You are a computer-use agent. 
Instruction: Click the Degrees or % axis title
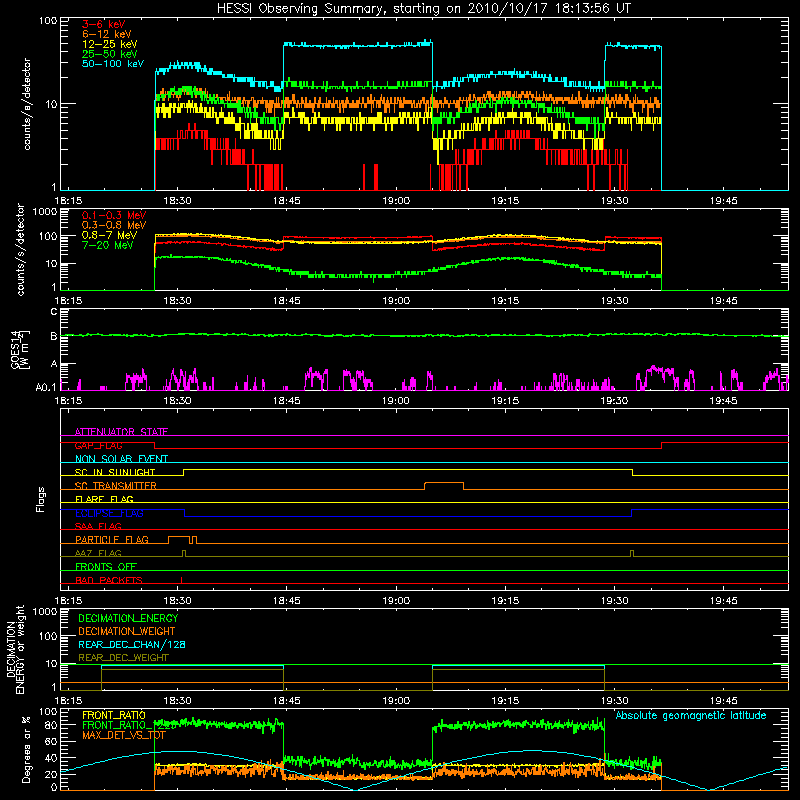tap(27, 749)
